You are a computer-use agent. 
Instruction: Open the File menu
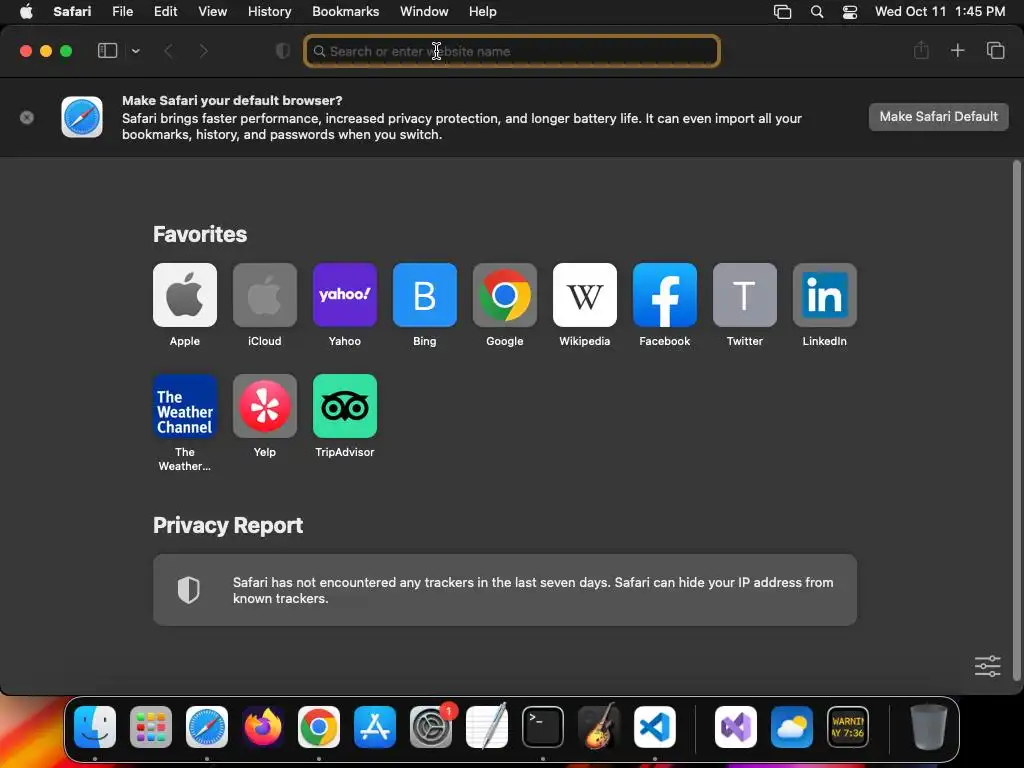[x=122, y=12]
